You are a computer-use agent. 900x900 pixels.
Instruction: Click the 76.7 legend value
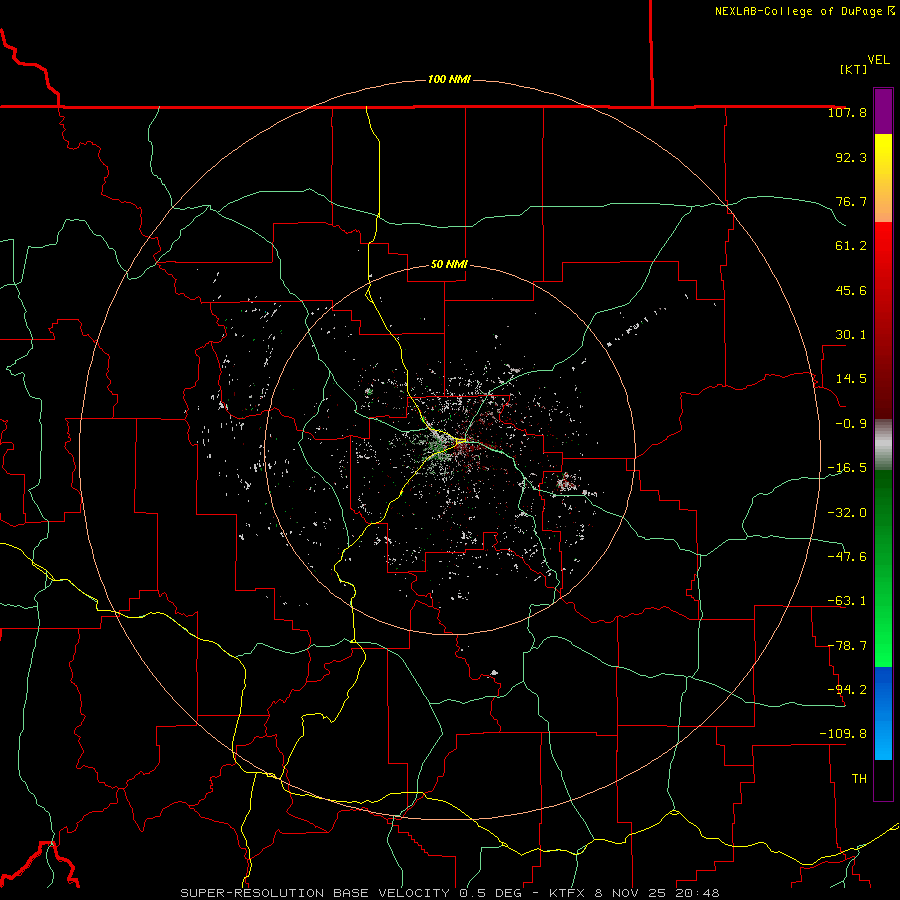[851, 201]
